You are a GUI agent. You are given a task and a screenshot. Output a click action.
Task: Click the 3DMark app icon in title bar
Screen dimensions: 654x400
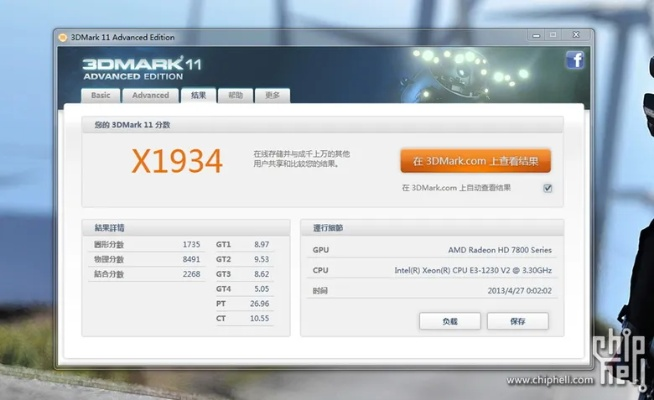pyautogui.click(x=63, y=36)
